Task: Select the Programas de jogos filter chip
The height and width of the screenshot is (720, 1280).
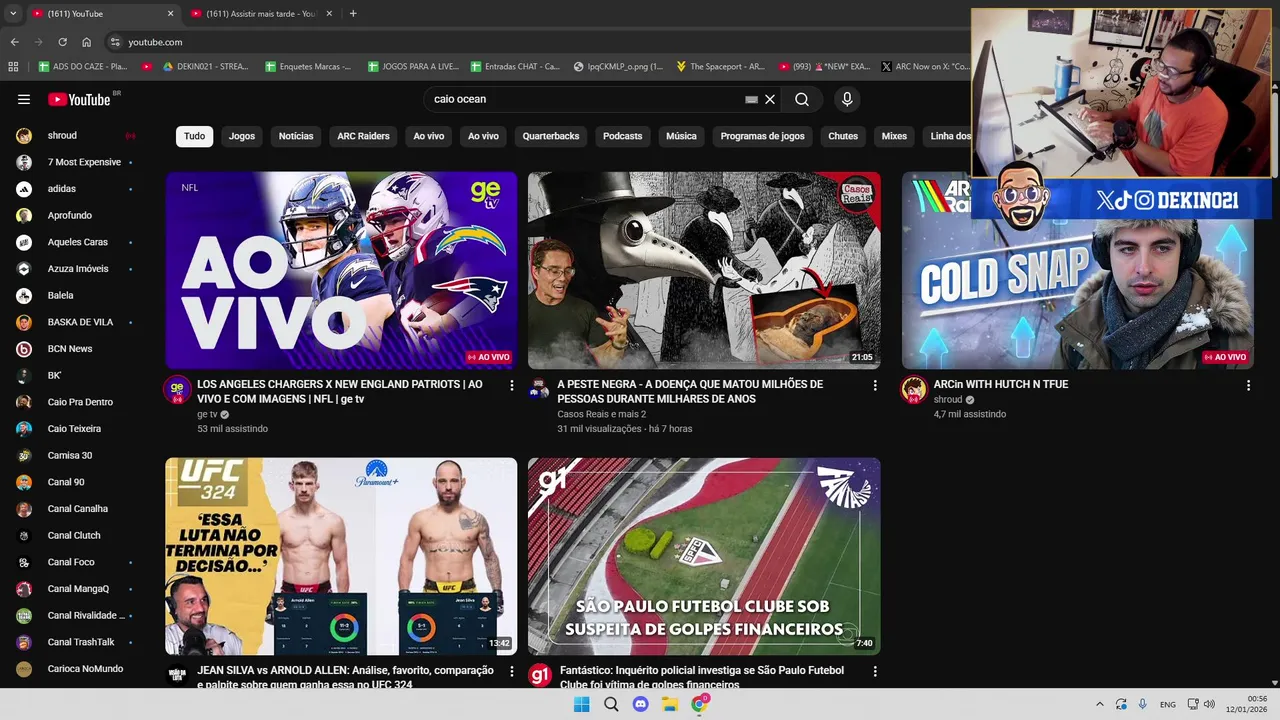Action: coord(762,136)
